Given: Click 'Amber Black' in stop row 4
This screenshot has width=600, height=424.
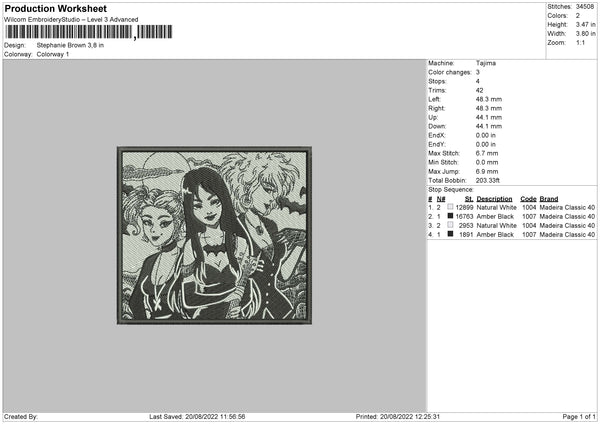Looking at the screenshot, I should click(495, 235).
